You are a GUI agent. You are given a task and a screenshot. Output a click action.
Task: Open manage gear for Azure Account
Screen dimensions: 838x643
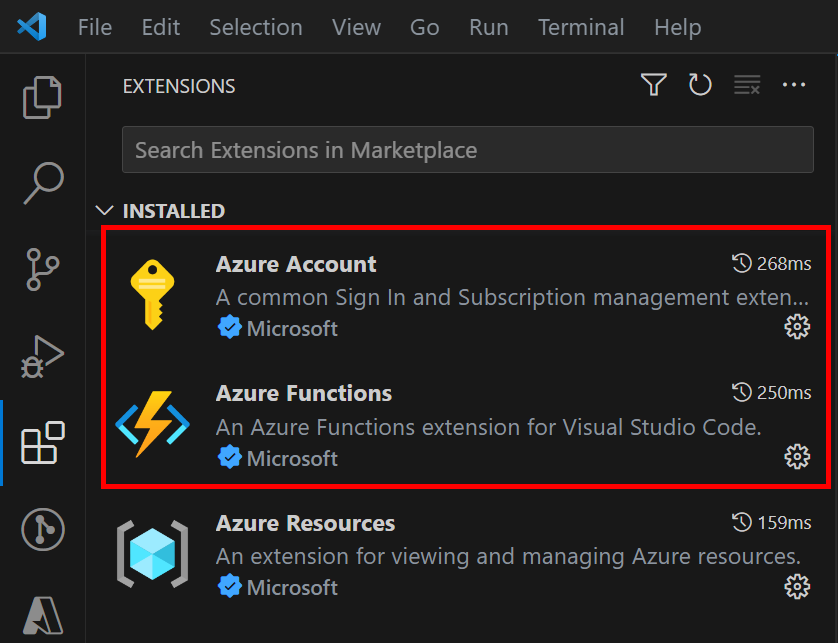click(797, 327)
